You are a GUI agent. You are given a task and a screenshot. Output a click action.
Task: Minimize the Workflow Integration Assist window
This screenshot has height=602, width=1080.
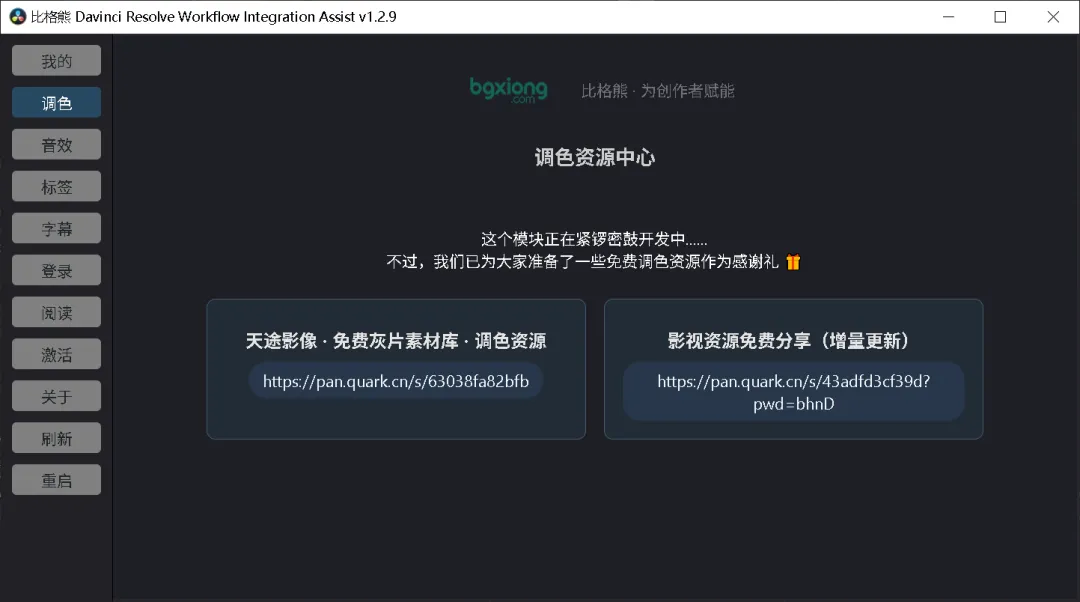pos(948,17)
